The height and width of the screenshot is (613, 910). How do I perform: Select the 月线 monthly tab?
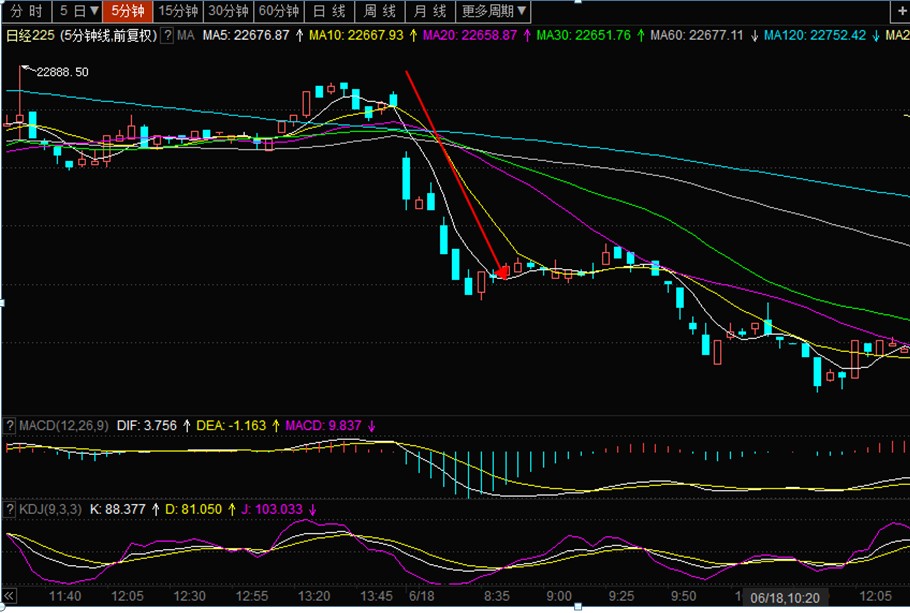(430, 11)
